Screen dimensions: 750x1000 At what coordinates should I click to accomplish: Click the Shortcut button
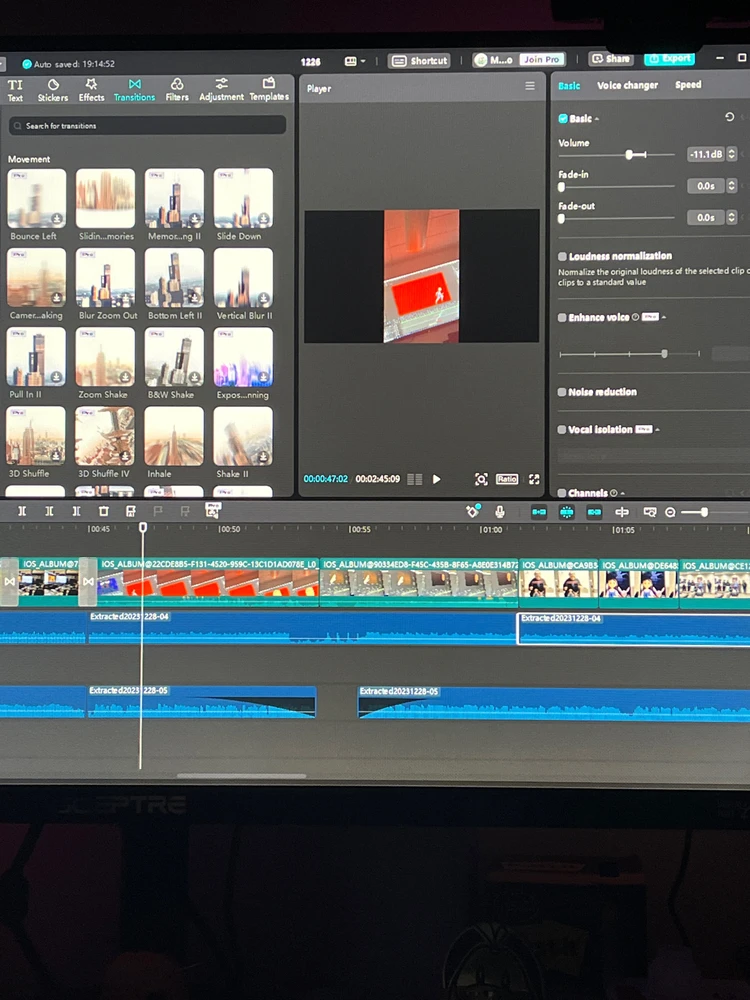click(x=420, y=61)
